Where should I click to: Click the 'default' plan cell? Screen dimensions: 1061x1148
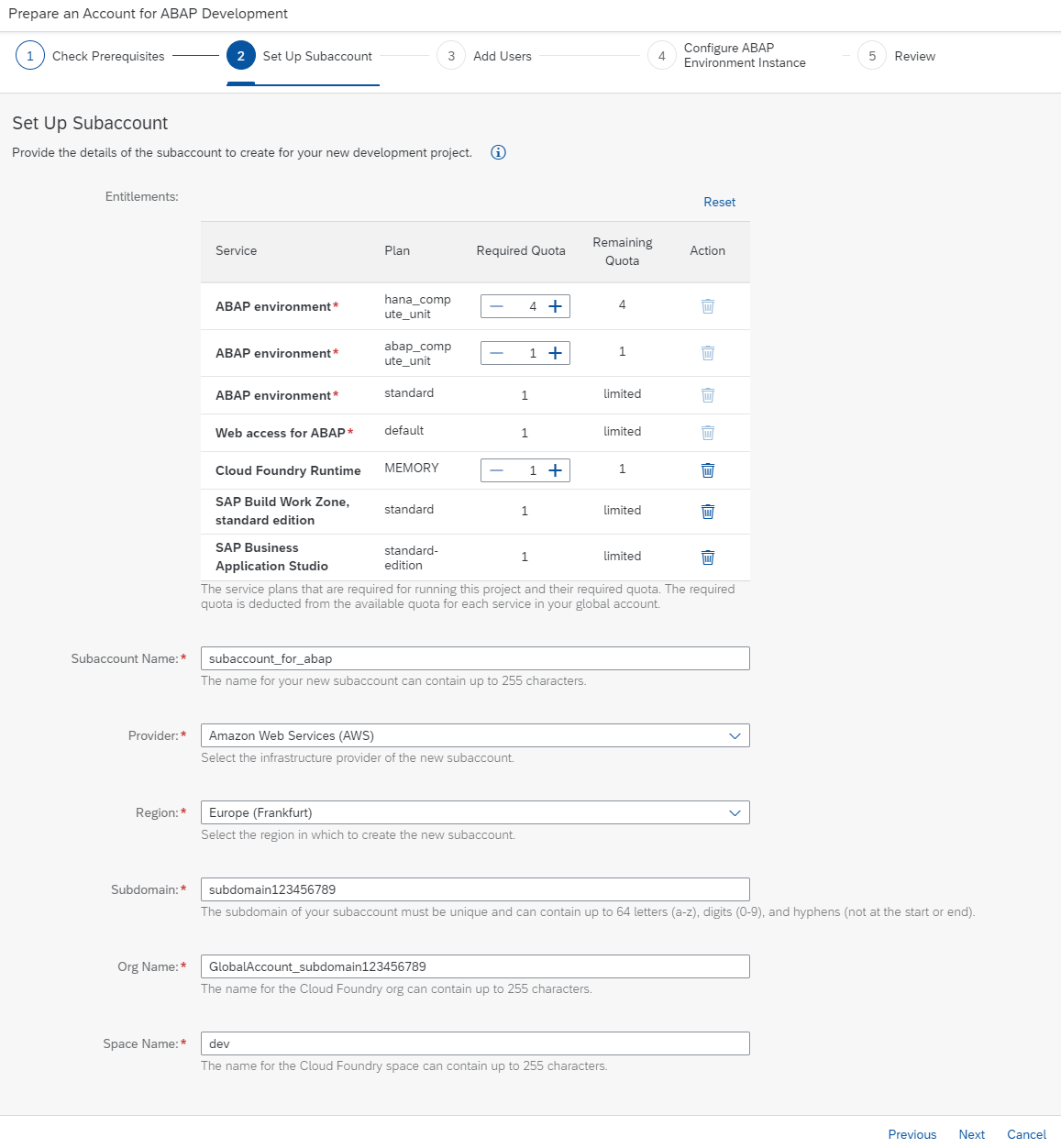pos(403,430)
